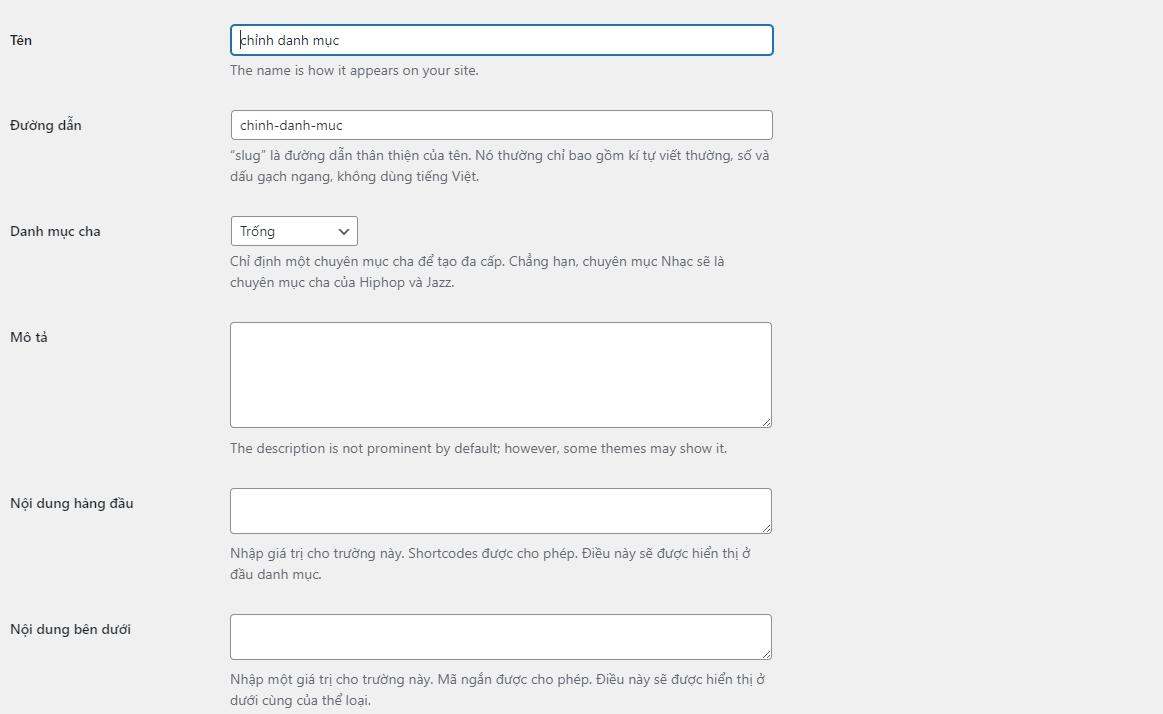Click resize grip of Nội dung bên dưới box
The height and width of the screenshot is (714, 1163).
pos(766,654)
